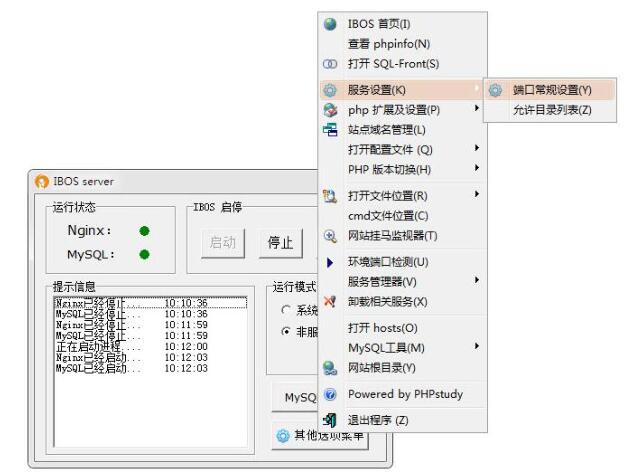
Task: Expand the 打开配置文件 submenu arrow
Action: (476, 148)
